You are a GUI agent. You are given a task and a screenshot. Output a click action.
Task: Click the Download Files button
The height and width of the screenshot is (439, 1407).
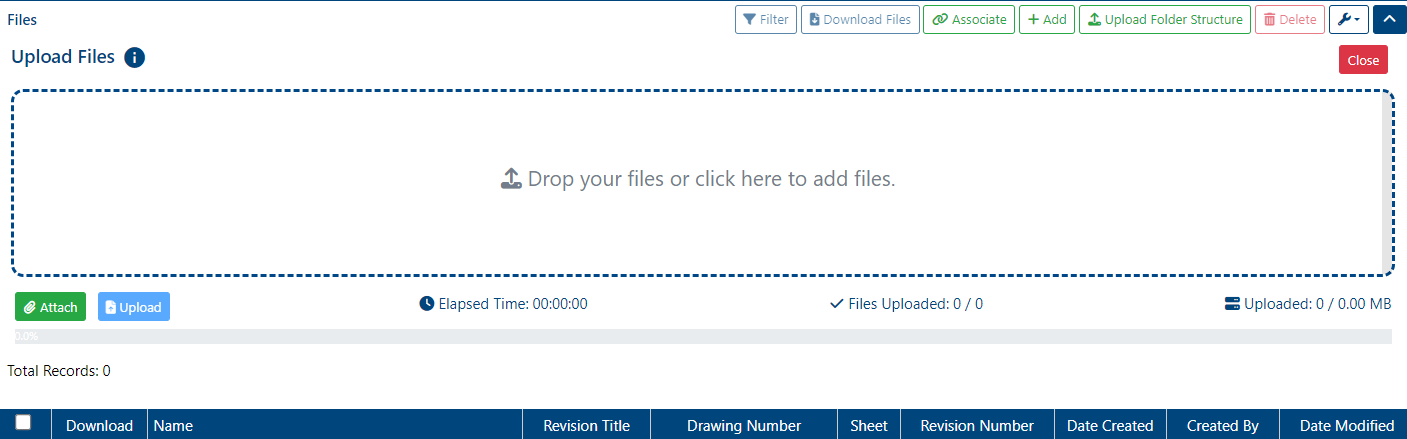860,20
